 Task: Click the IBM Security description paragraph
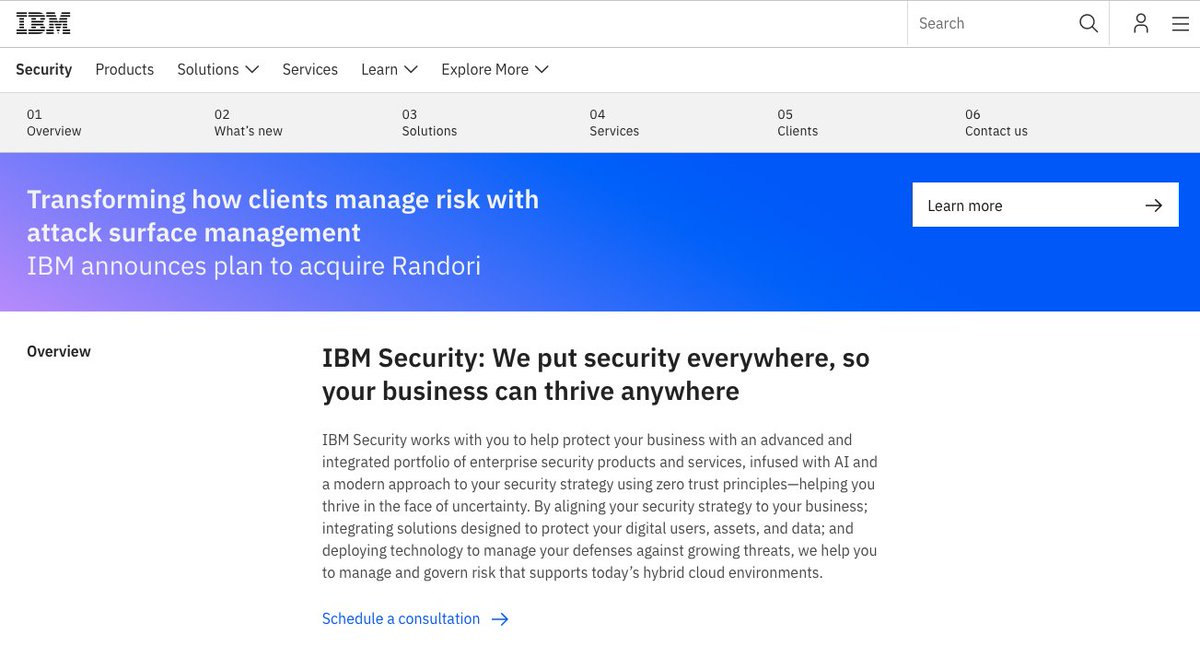pos(600,506)
